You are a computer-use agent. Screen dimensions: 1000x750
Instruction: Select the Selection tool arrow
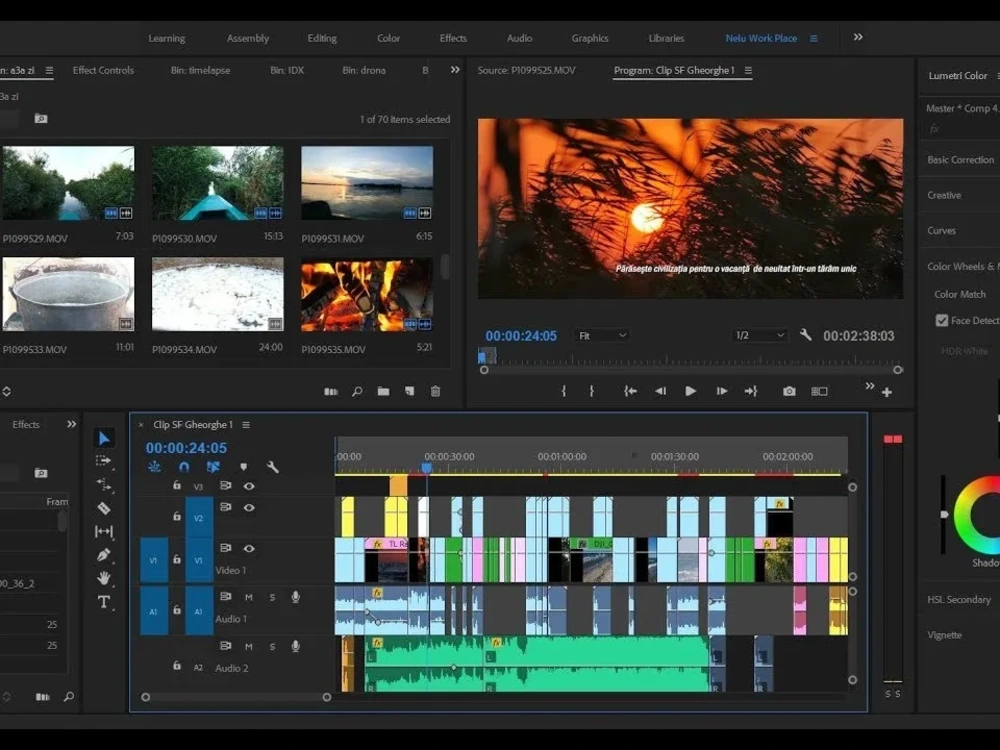(x=104, y=438)
